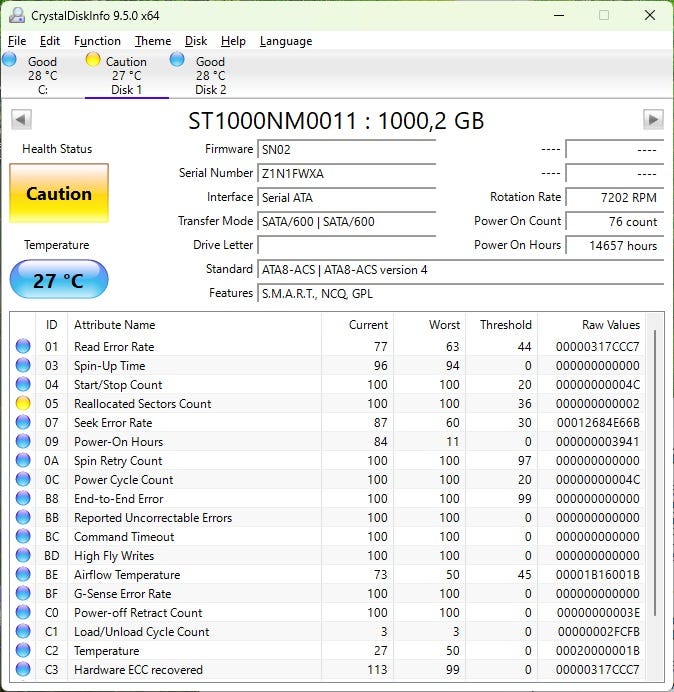Screen dimensions: 674x692
Task: Click the yellow Caution health status button
Action: pyautogui.click(x=58, y=194)
